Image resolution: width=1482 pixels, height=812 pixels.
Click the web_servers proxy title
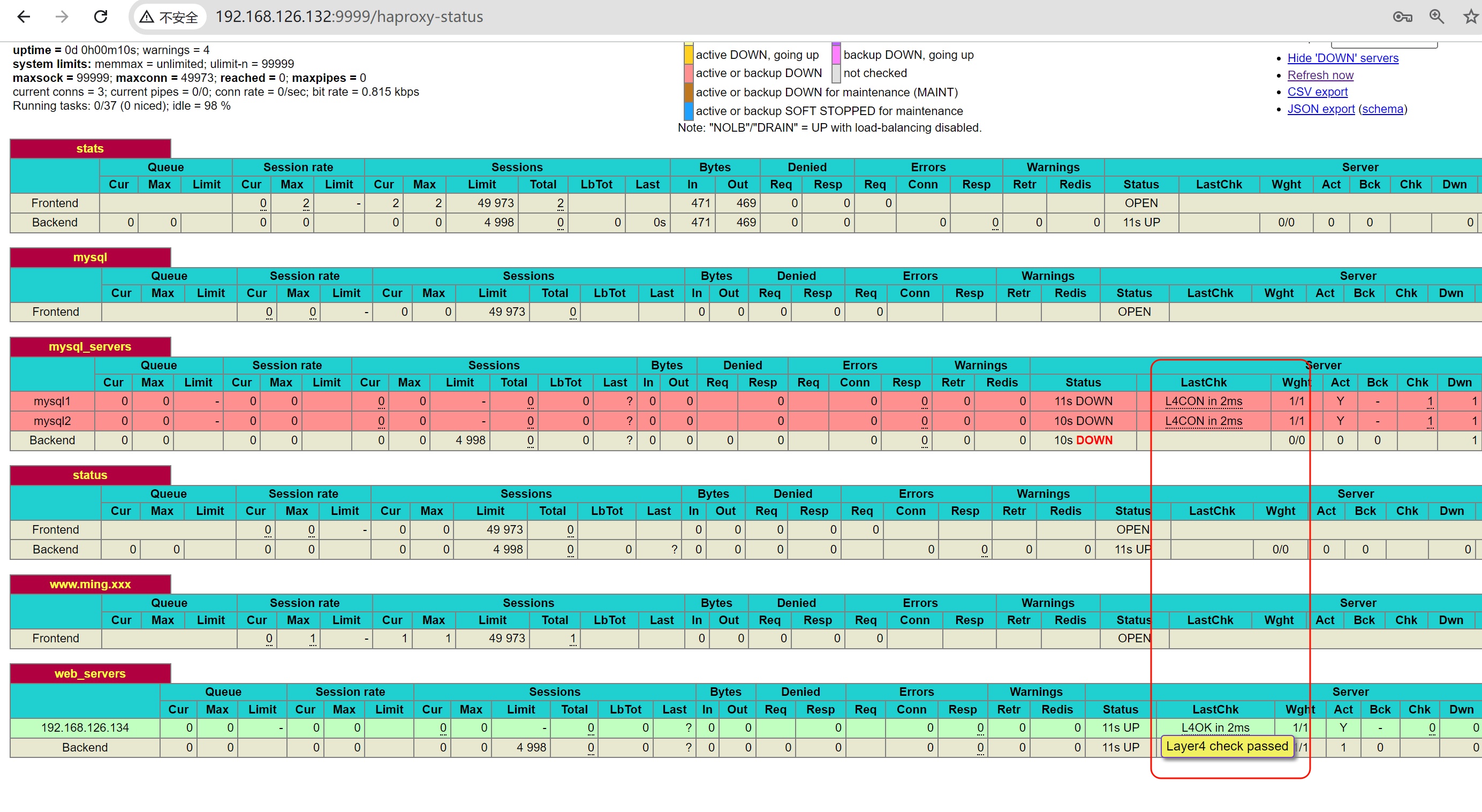[90, 673]
